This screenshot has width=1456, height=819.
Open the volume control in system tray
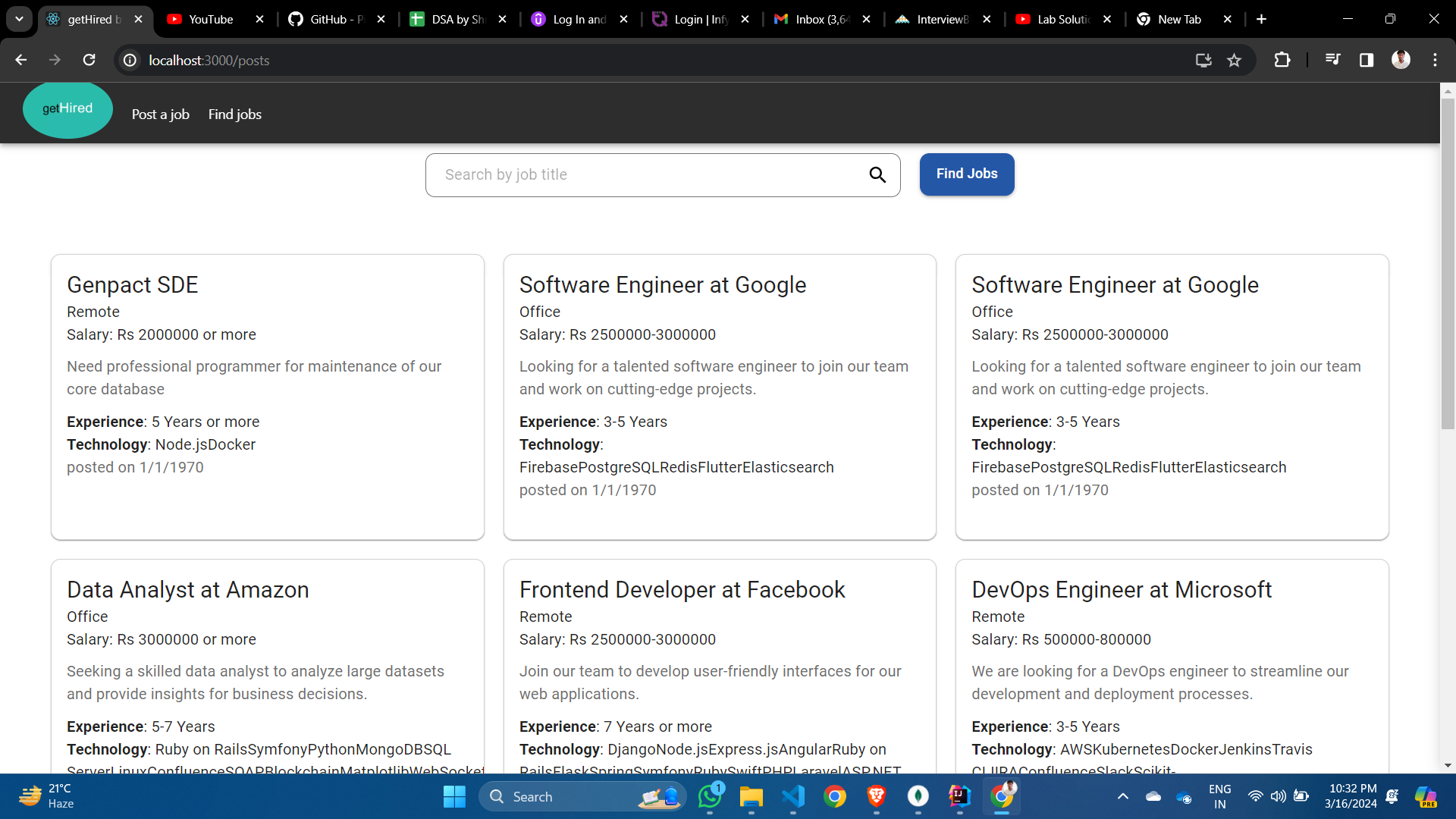[x=1279, y=796]
